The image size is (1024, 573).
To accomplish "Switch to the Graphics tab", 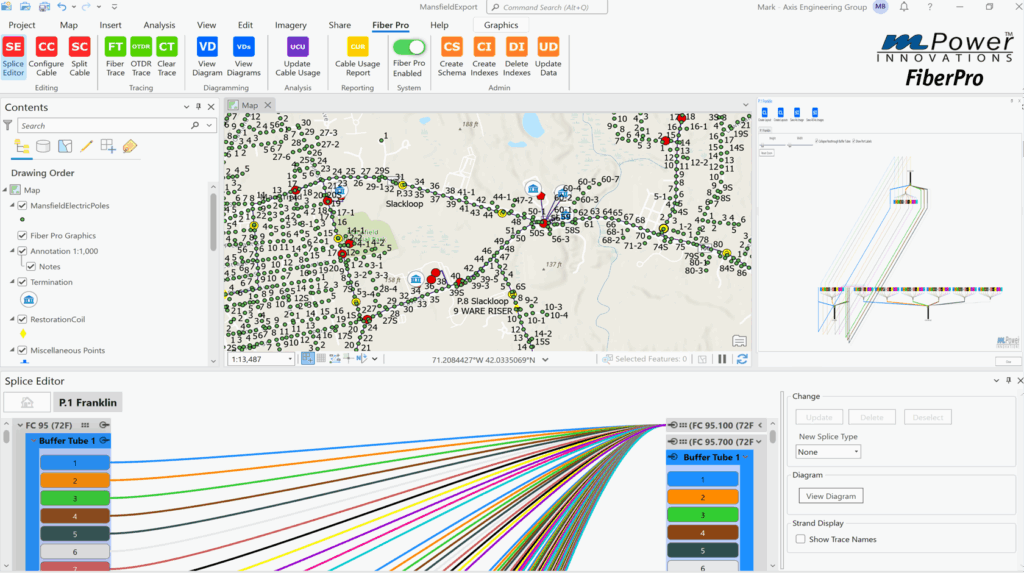I will tap(501, 25).
